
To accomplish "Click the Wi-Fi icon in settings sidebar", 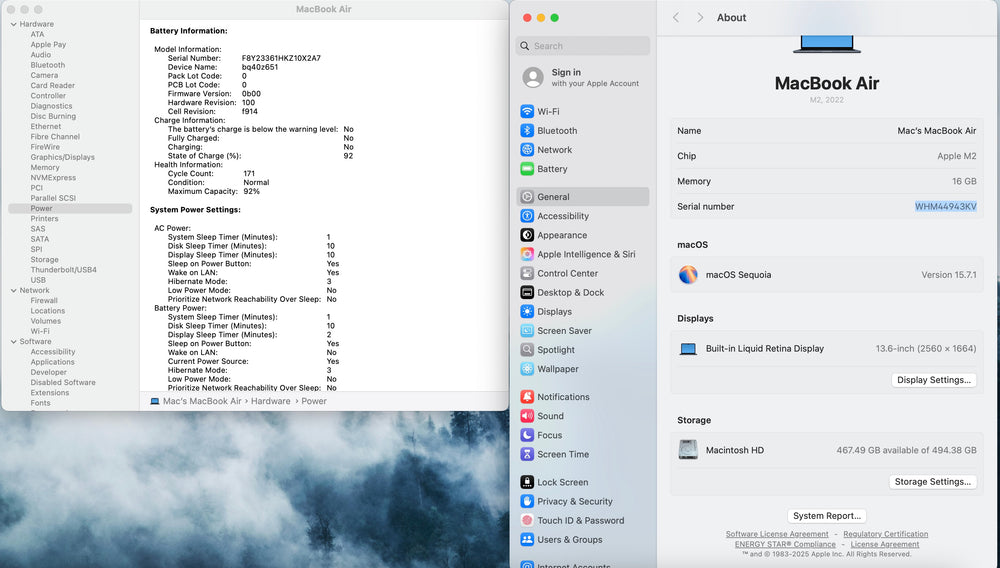I will pos(527,112).
